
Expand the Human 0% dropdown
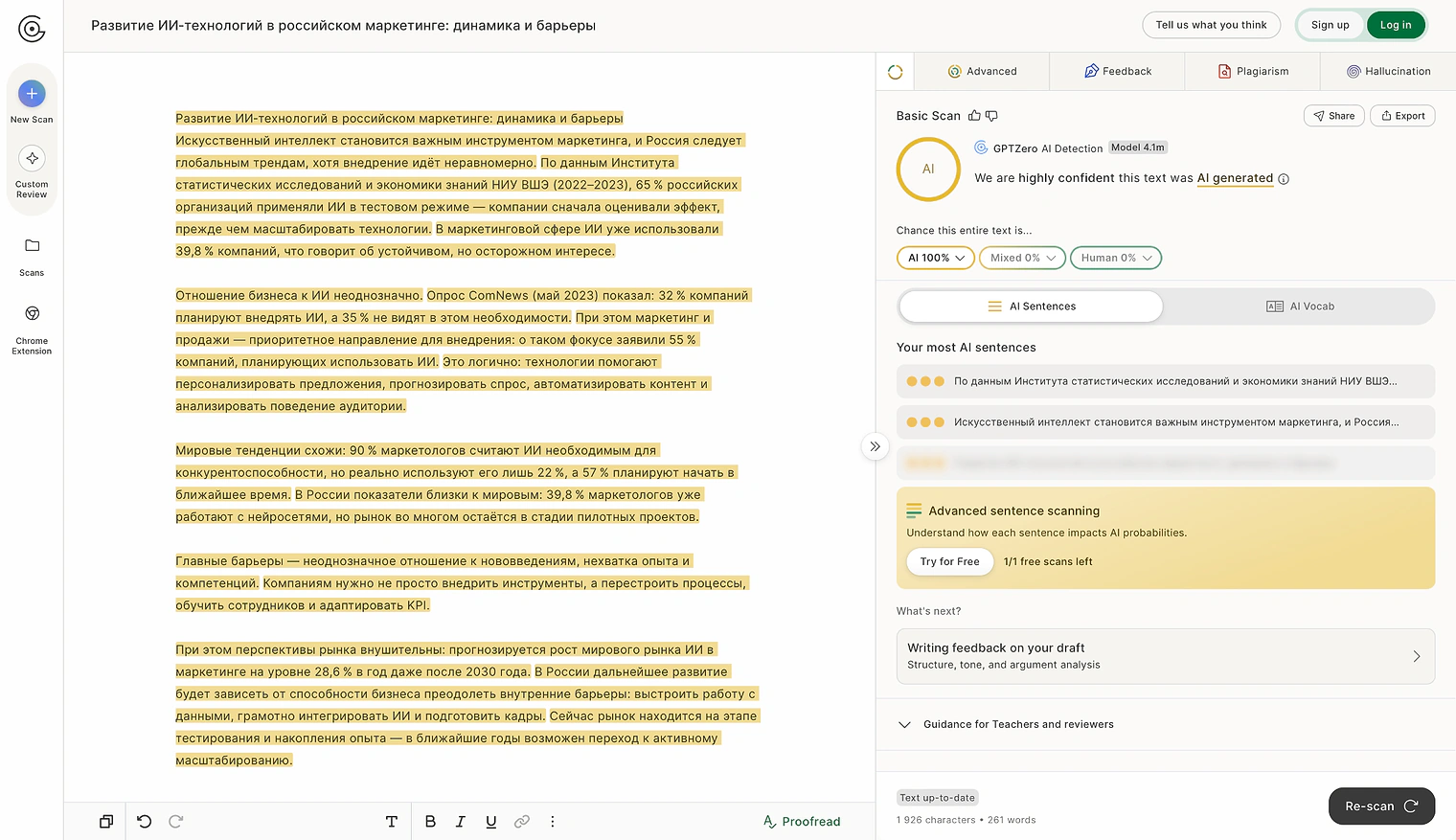tap(1116, 258)
